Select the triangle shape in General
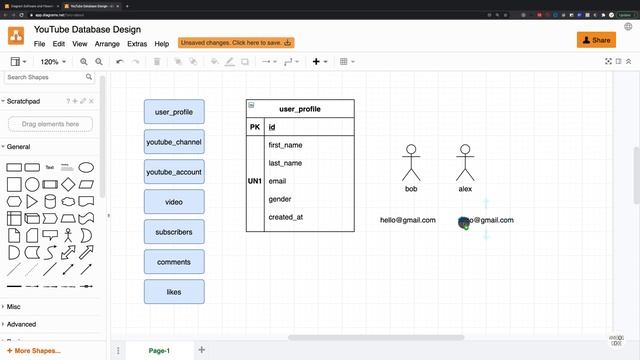 [31, 202]
